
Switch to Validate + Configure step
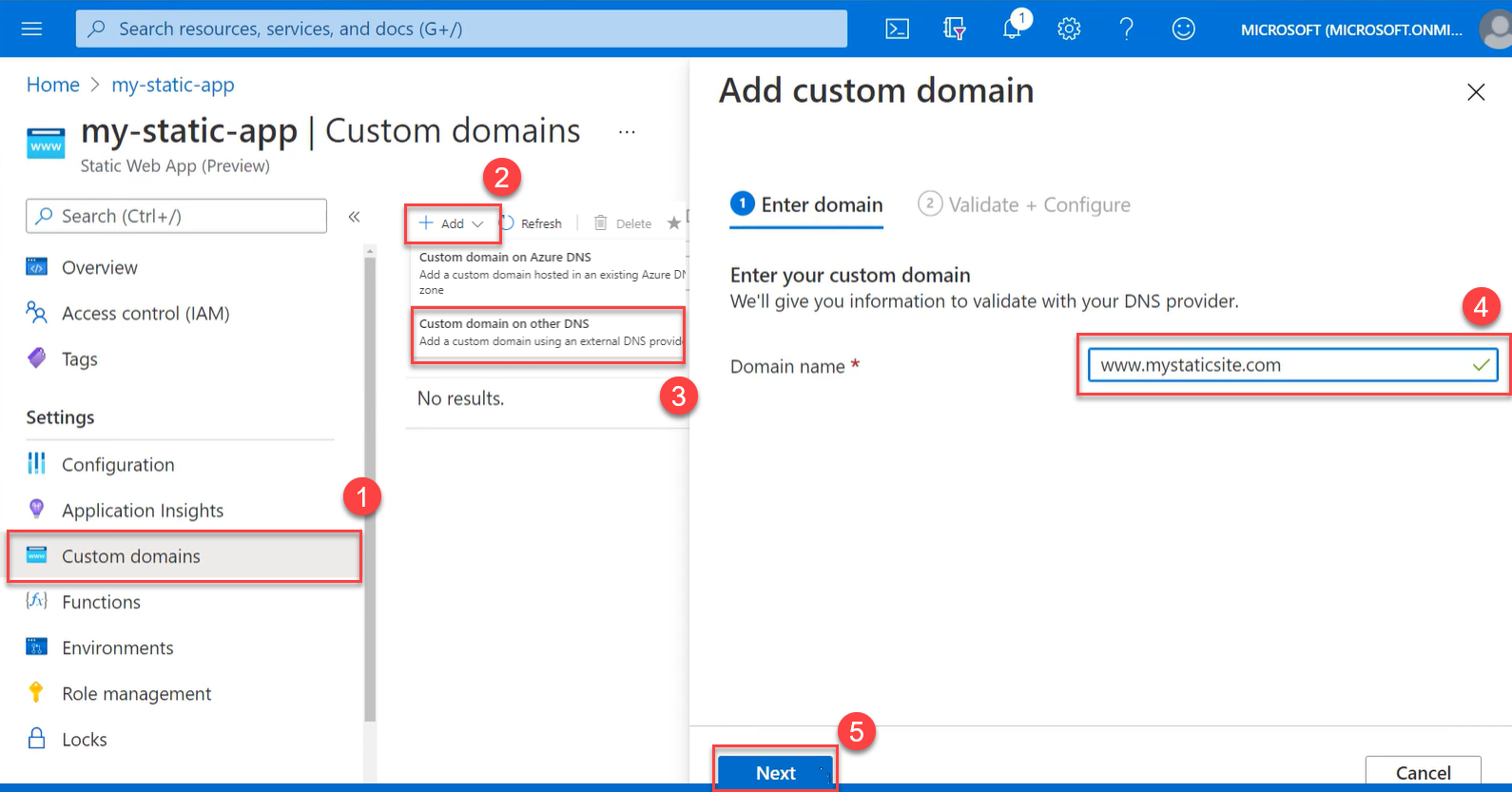tap(1024, 204)
